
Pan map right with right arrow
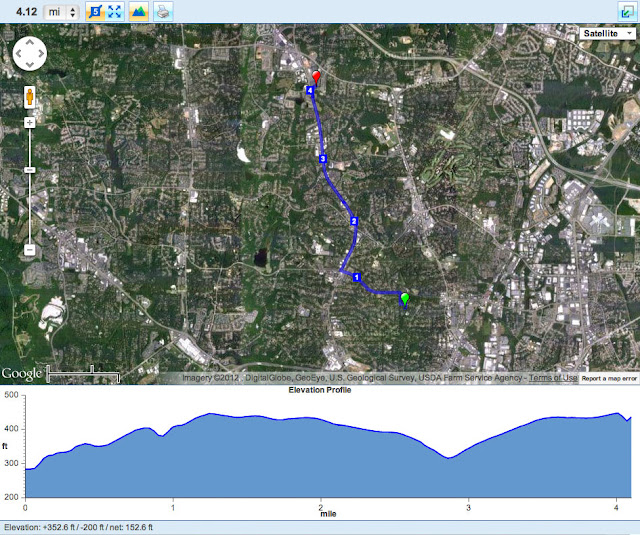[x=41, y=53]
